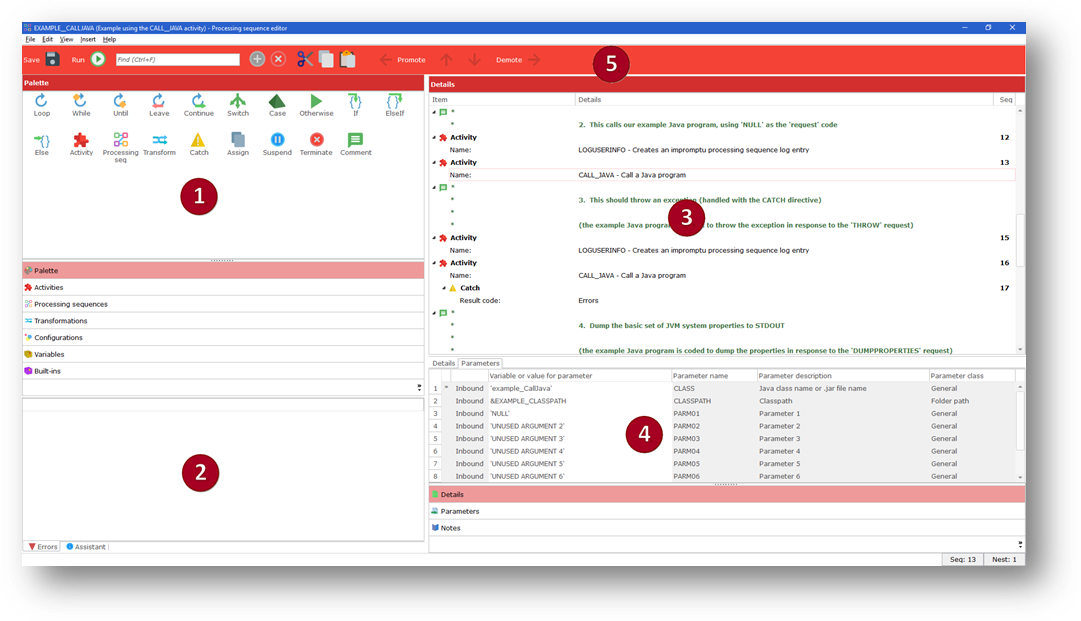Switch to the Details tab above parameter table
This screenshot has height=621, width=1081.
tap(443, 363)
